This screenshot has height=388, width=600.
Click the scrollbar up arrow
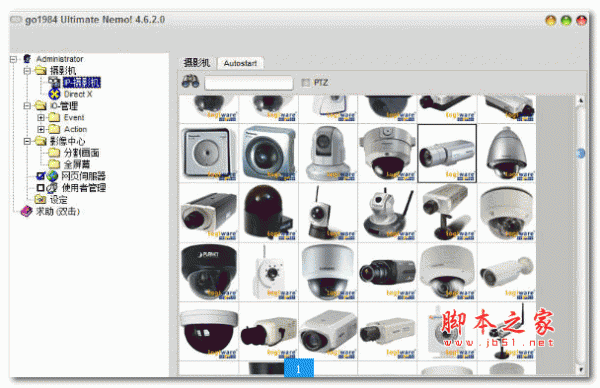[x=581, y=101]
